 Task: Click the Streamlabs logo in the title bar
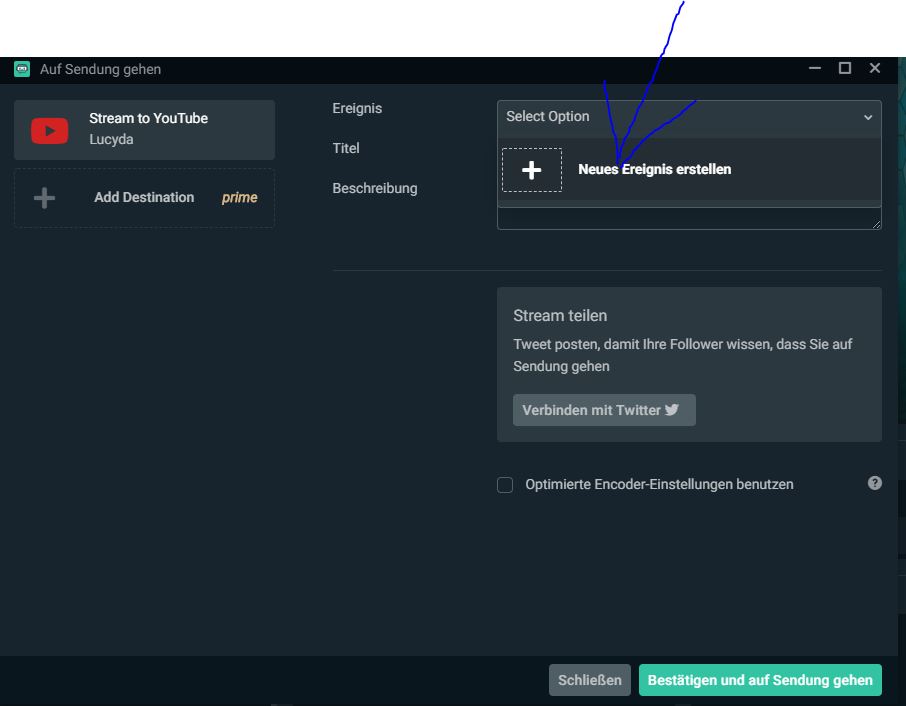point(22,69)
